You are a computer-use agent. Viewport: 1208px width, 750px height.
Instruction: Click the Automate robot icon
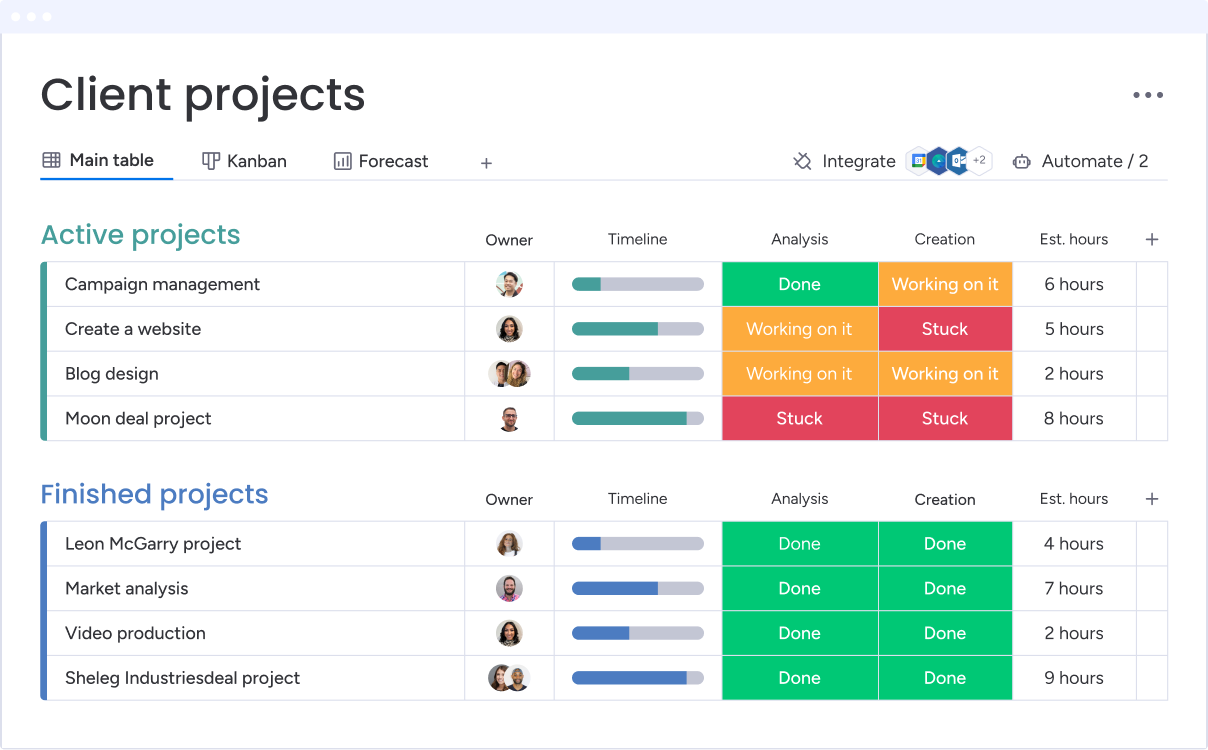(1021, 161)
